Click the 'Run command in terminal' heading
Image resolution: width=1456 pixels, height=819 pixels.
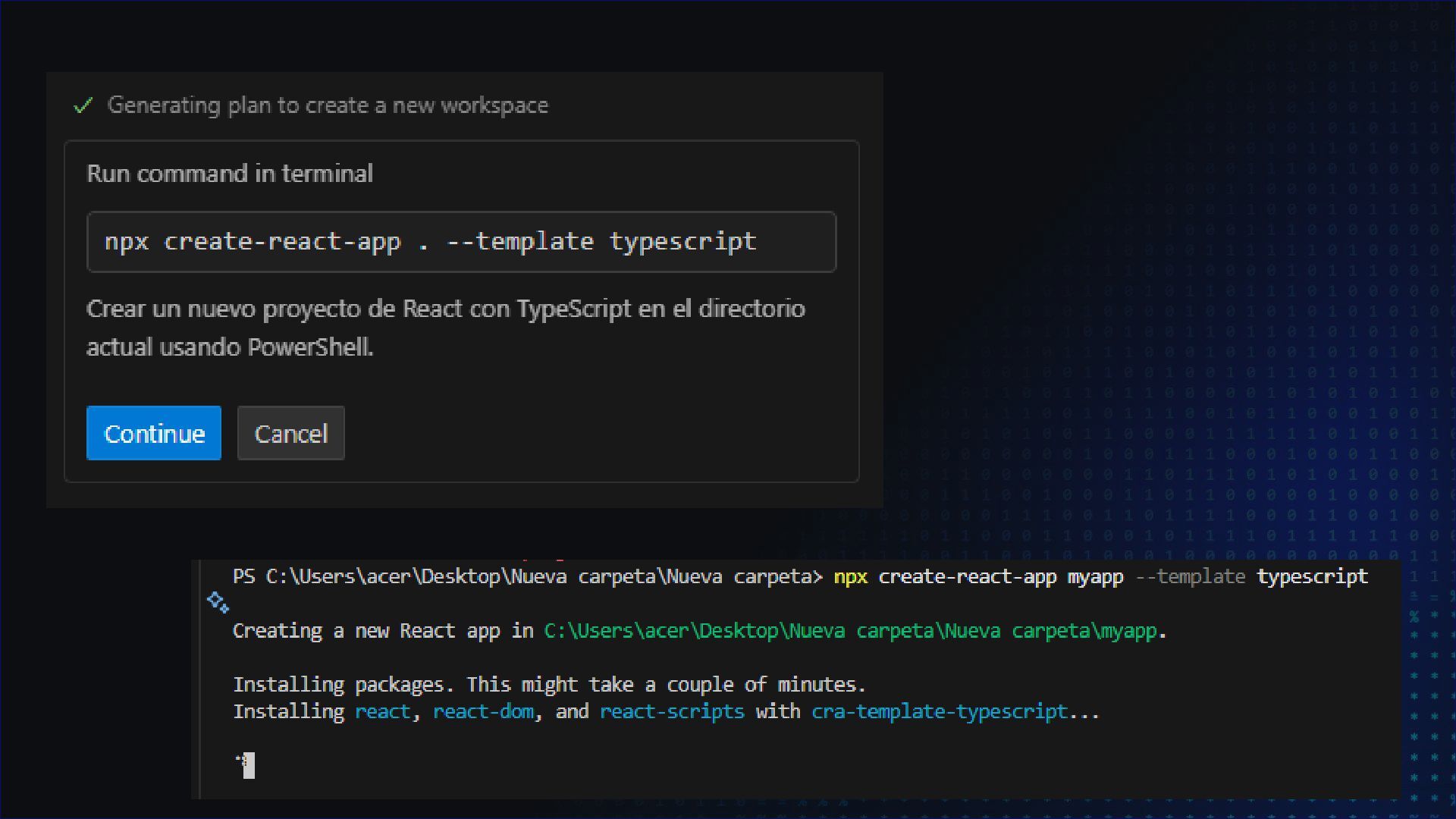click(230, 174)
